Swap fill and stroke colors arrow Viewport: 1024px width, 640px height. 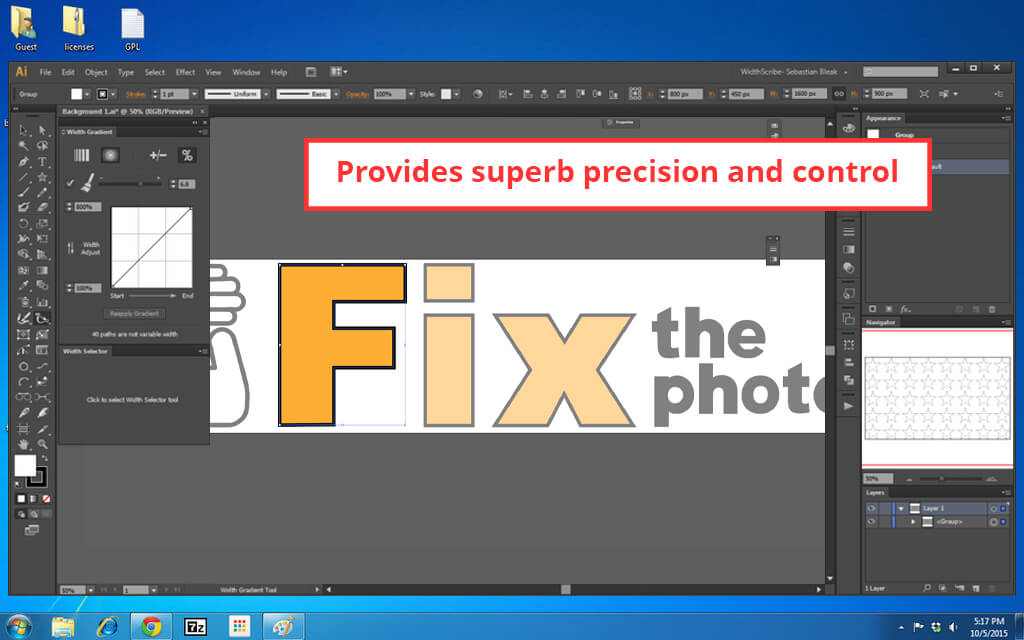tap(44, 459)
